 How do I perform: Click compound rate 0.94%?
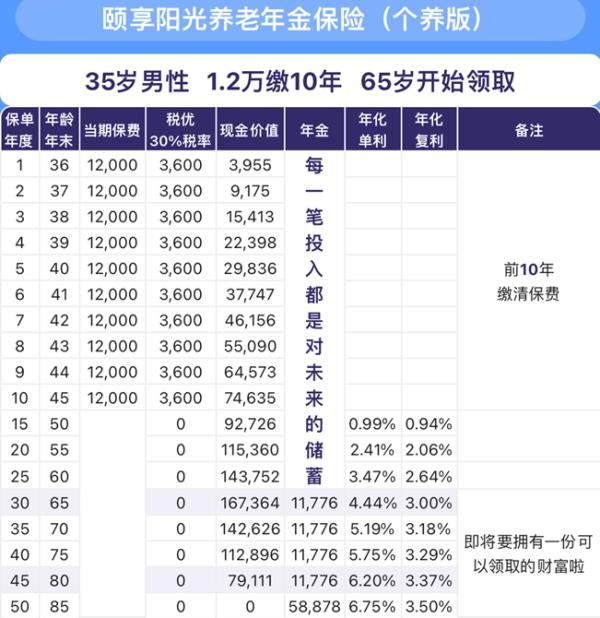click(429, 424)
